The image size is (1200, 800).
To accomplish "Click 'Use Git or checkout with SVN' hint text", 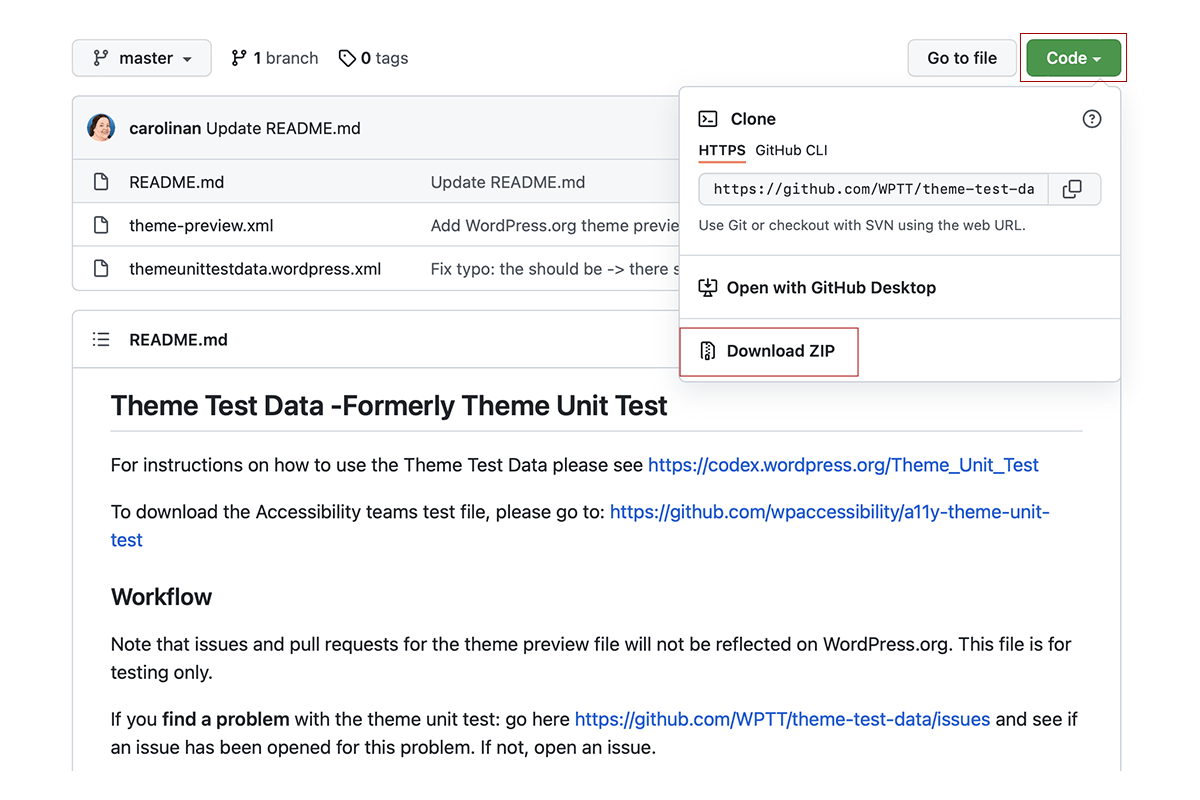I will click(862, 225).
